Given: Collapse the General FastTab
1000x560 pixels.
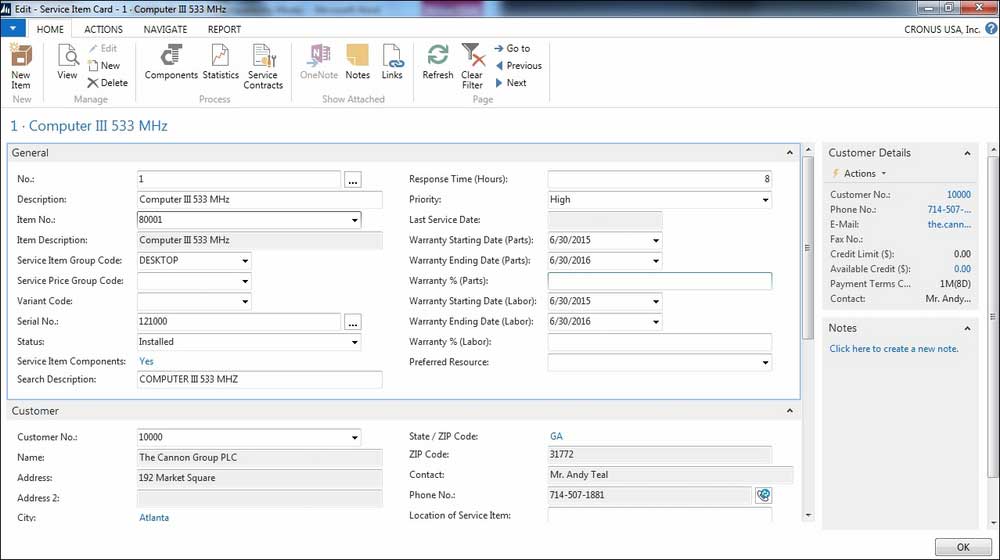Looking at the screenshot, I should [x=790, y=153].
